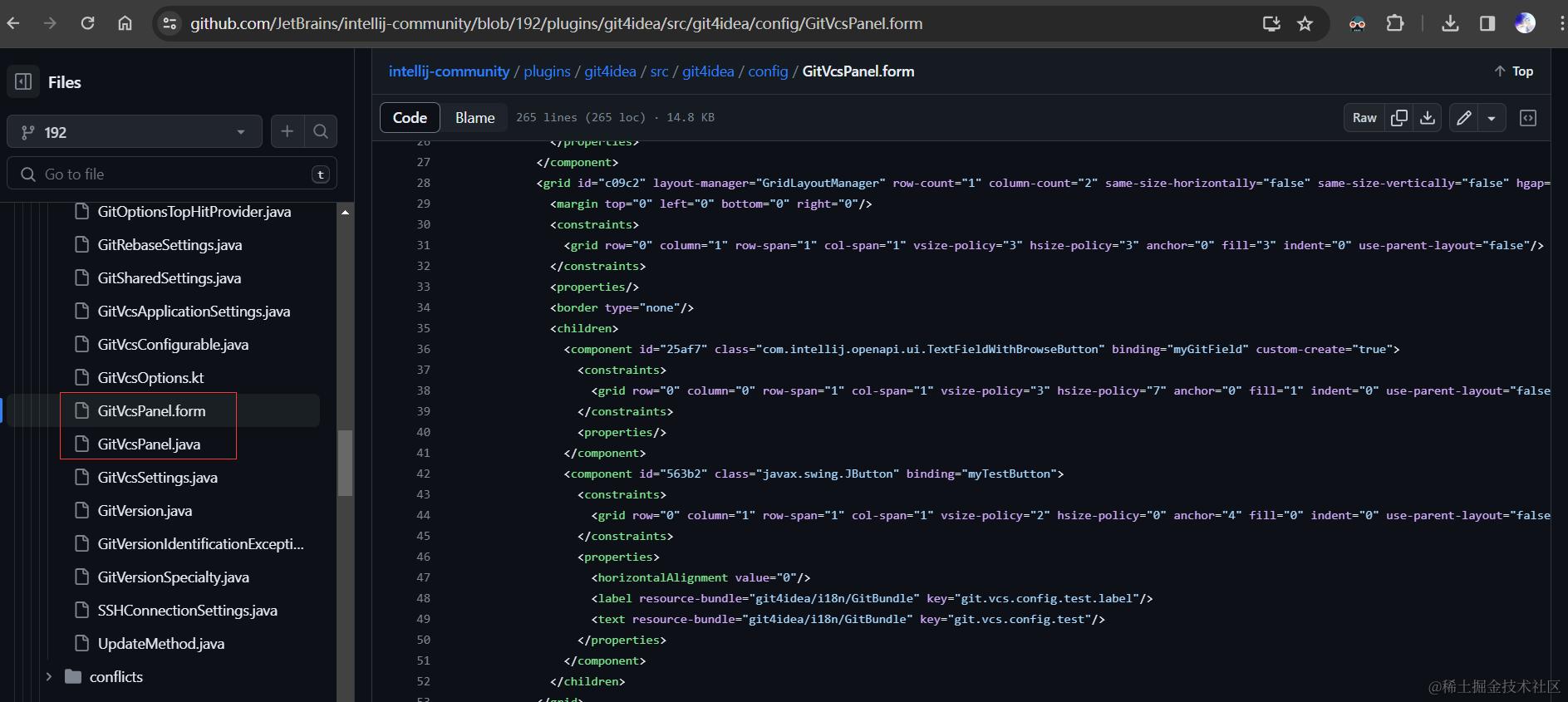Open src breadcrumb link
The height and width of the screenshot is (702, 1568).
[659, 71]
